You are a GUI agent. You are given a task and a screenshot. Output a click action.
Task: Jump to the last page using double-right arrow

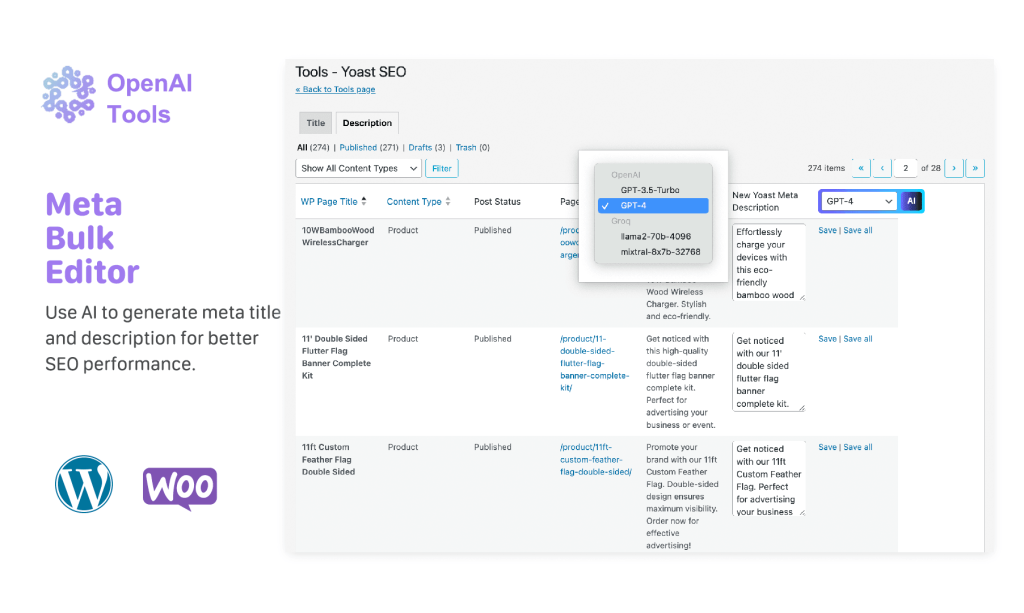pos(977,168)
